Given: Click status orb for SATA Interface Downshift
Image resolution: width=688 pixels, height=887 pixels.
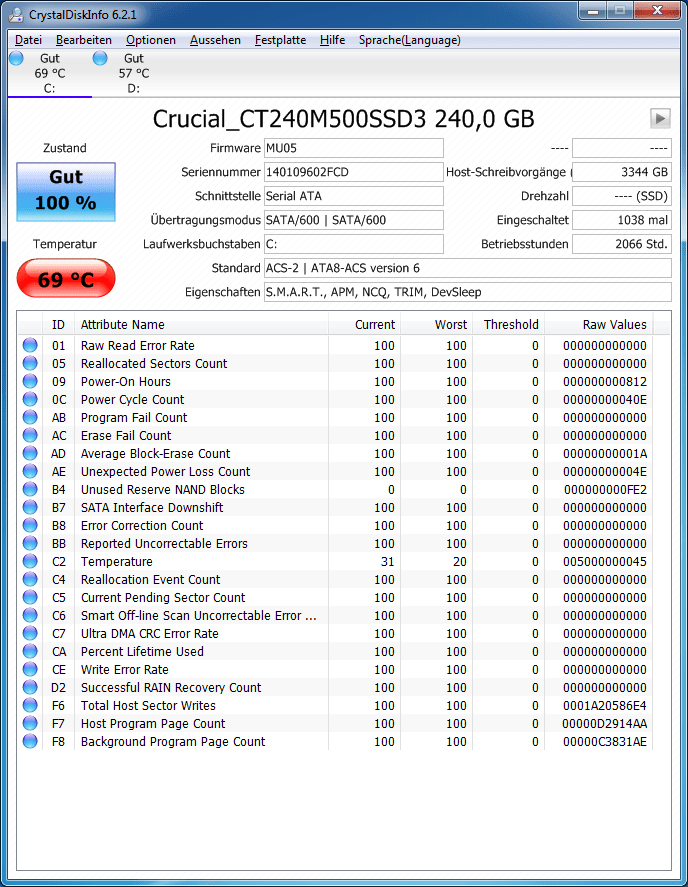Looking at the screenshot, I should pyautogui.click(x=30, y=507).
